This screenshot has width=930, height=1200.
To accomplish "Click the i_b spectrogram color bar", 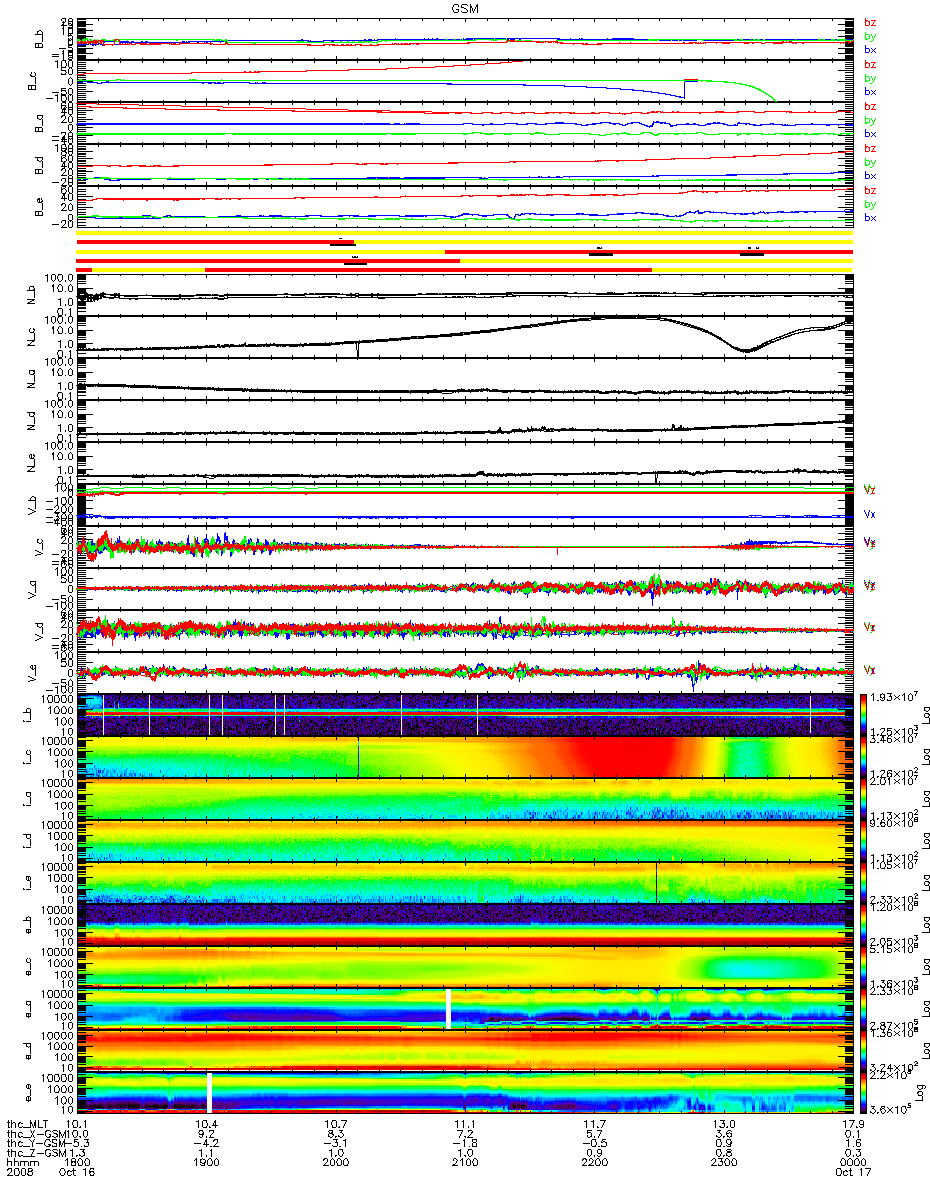I will (x=865, y=714).
